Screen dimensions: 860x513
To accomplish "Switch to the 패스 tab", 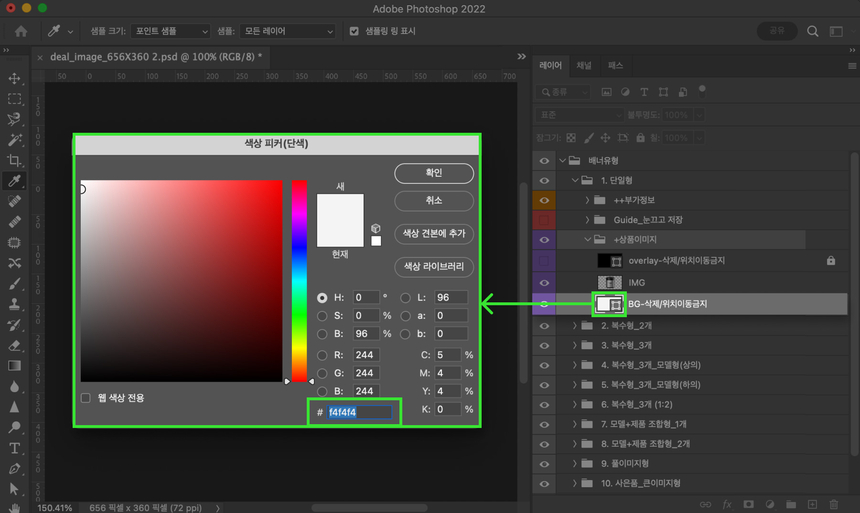I will (615, 66).
